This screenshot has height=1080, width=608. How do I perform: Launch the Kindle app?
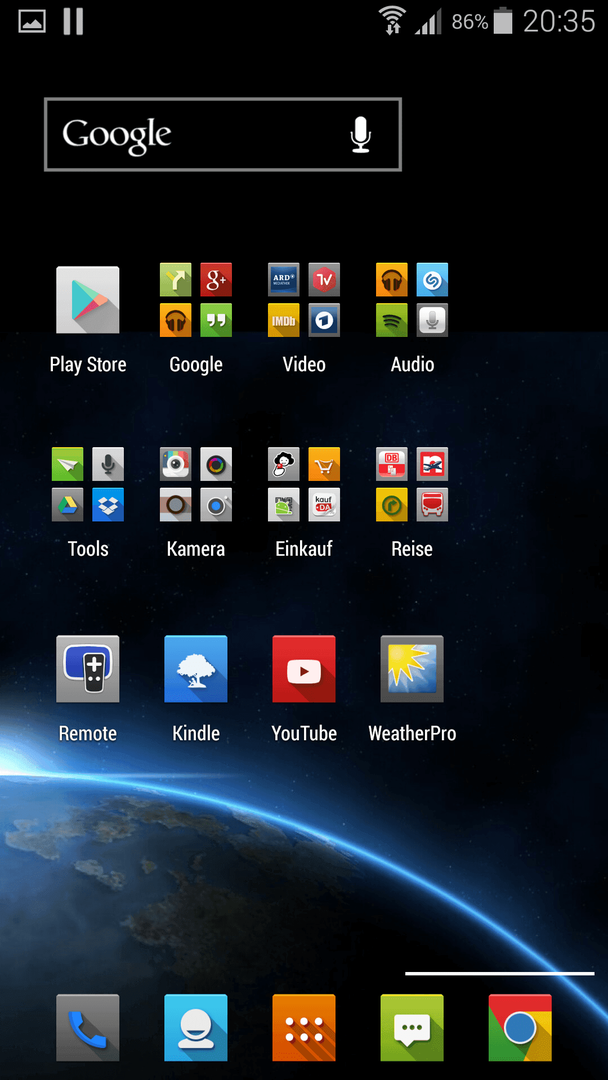(x=196, y=669)
